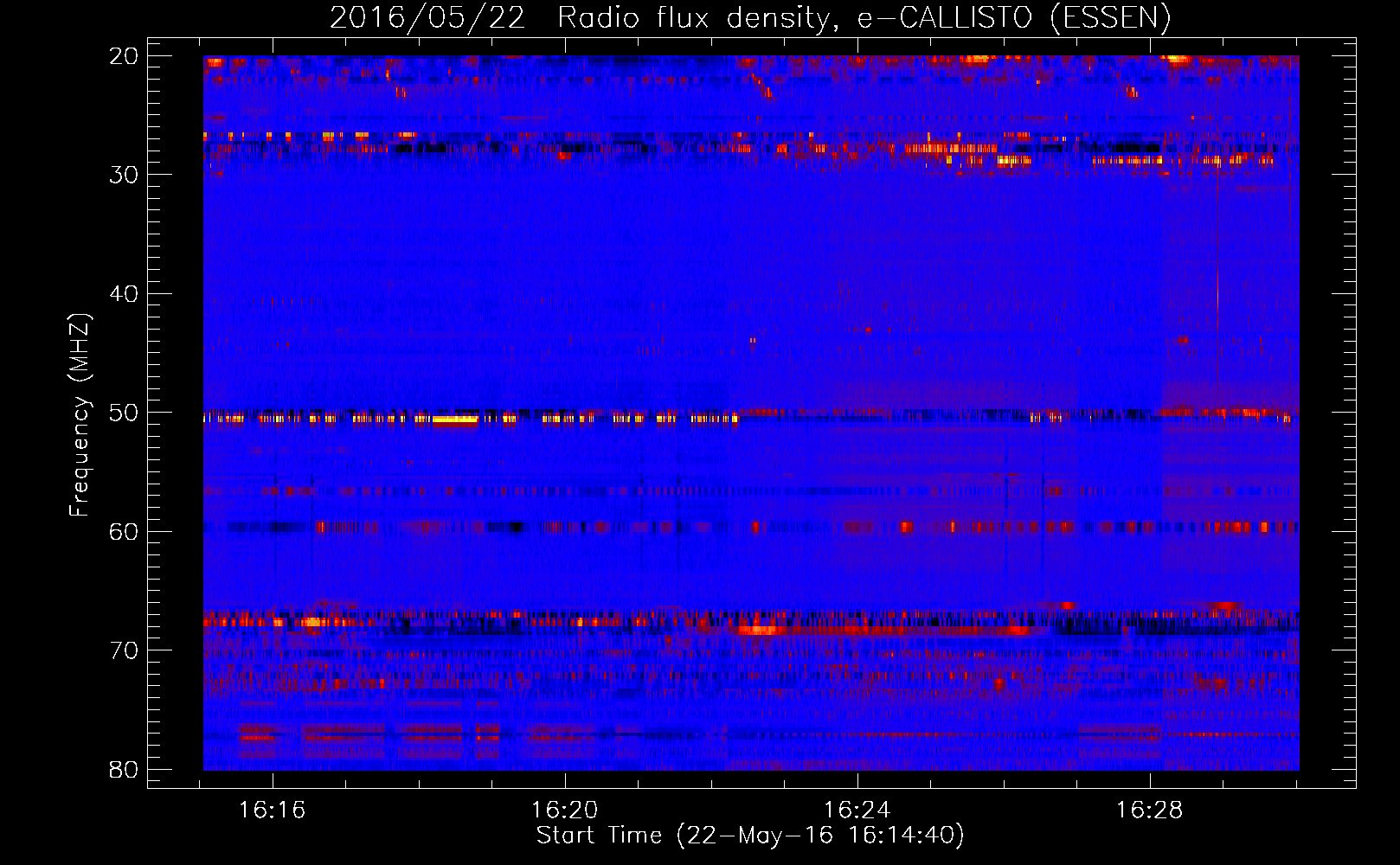Click the 30 MHz frequency tick label
Screen dimensions: 1400x865
(124, 175)
